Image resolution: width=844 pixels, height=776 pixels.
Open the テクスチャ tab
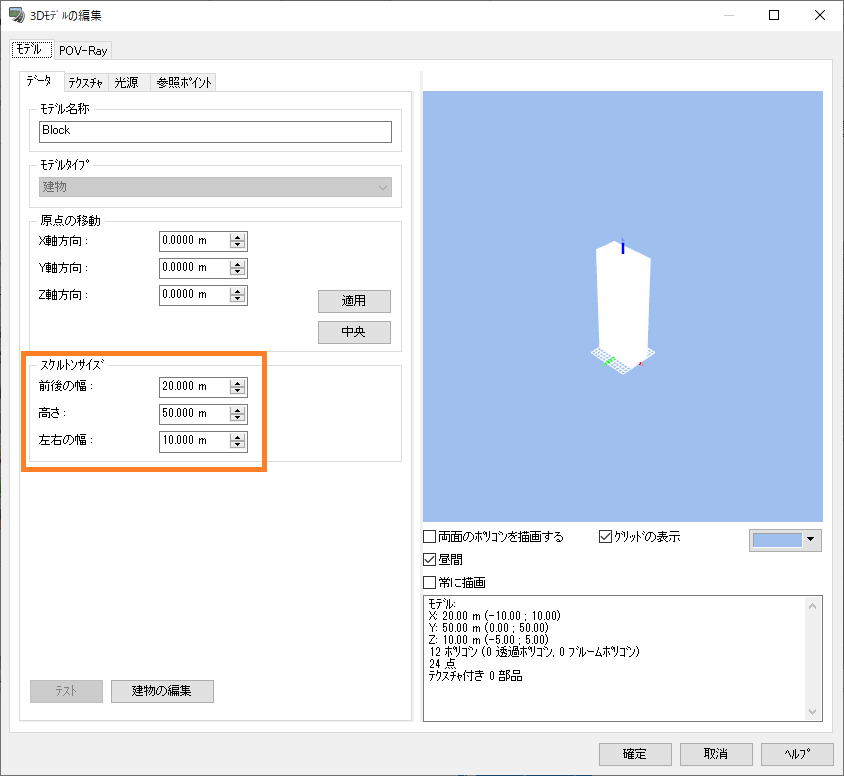[86, 82]
